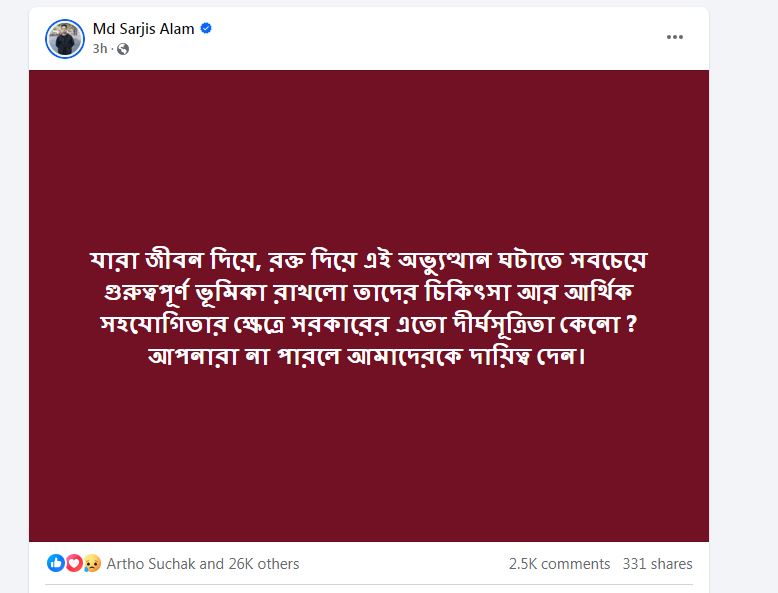Screen dimensions: 778x593
Task: Click the line starting সহযোগিতার ক্ষেত্রে
Action: pos(369,325)
